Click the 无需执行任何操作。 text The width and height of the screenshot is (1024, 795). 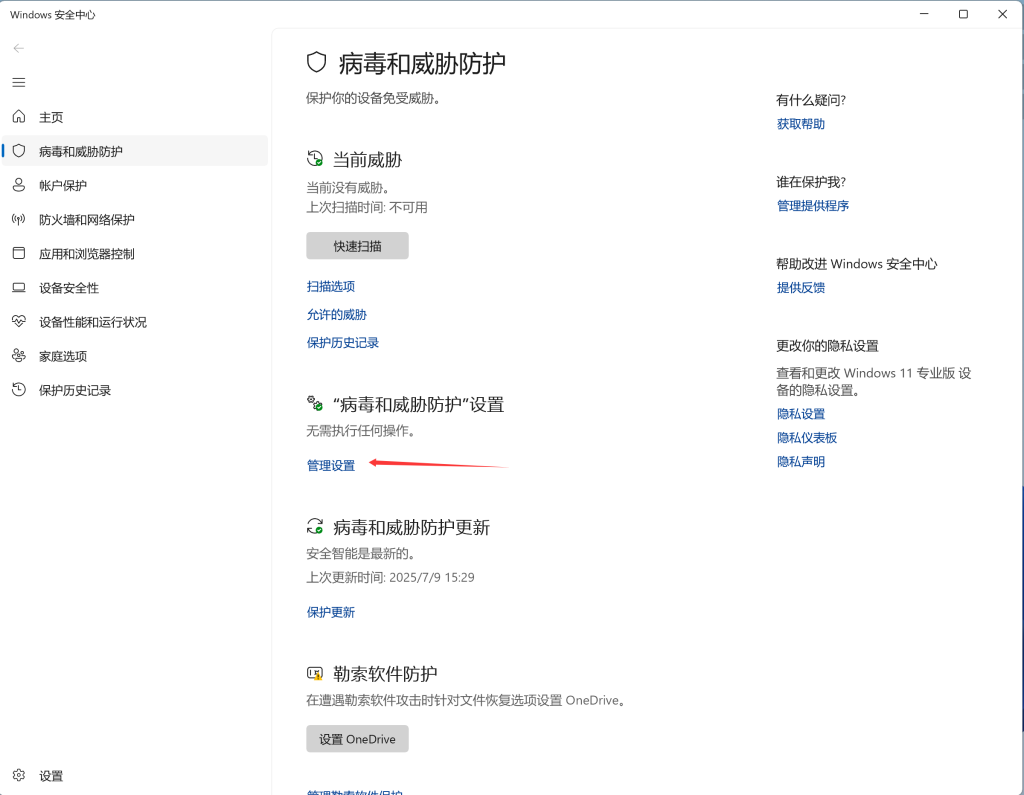pyautogui.click(x=361, y=430)
